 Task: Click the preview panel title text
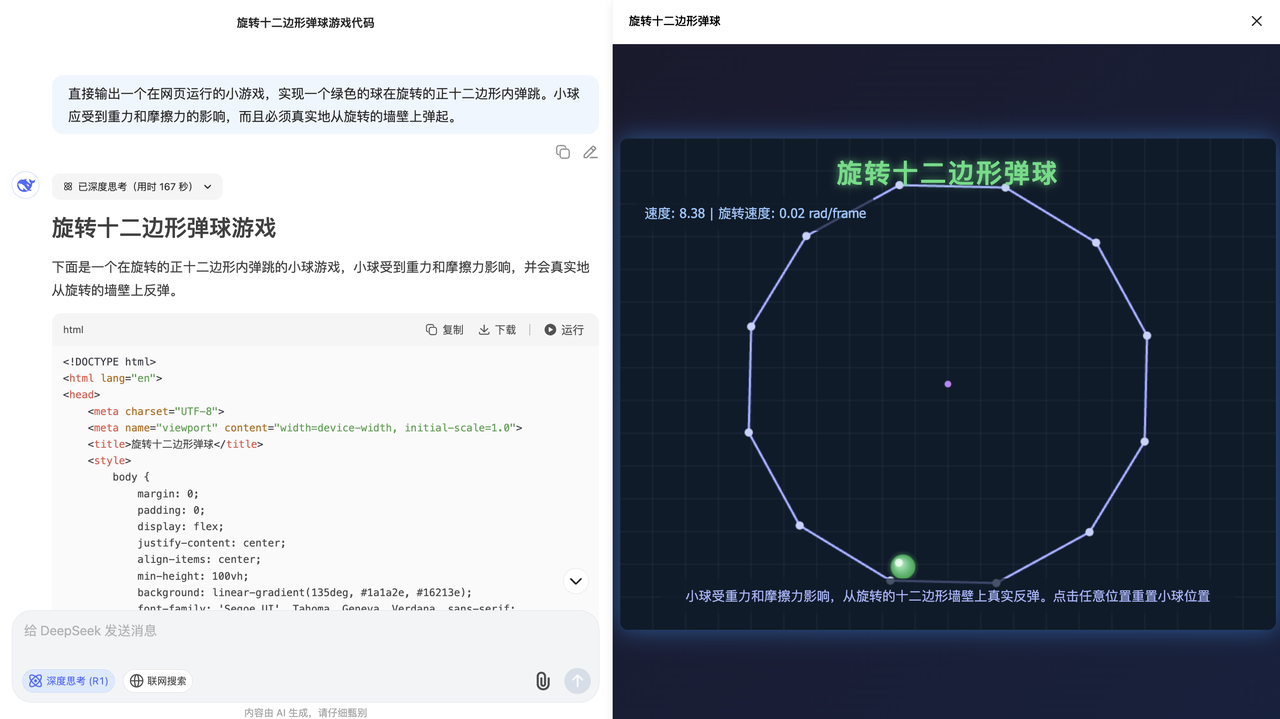(675, 21)
